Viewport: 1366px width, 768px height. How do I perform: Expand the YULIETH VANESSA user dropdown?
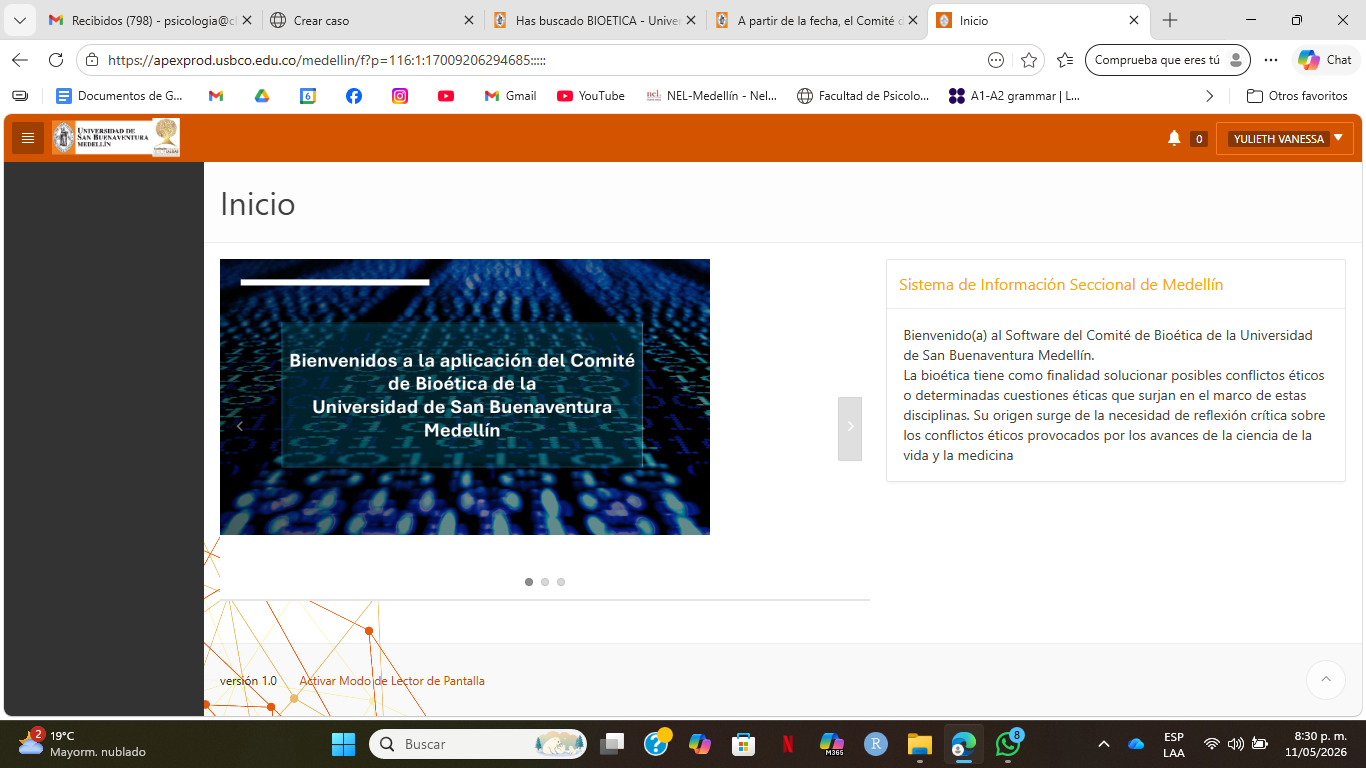pos(1284,139)
